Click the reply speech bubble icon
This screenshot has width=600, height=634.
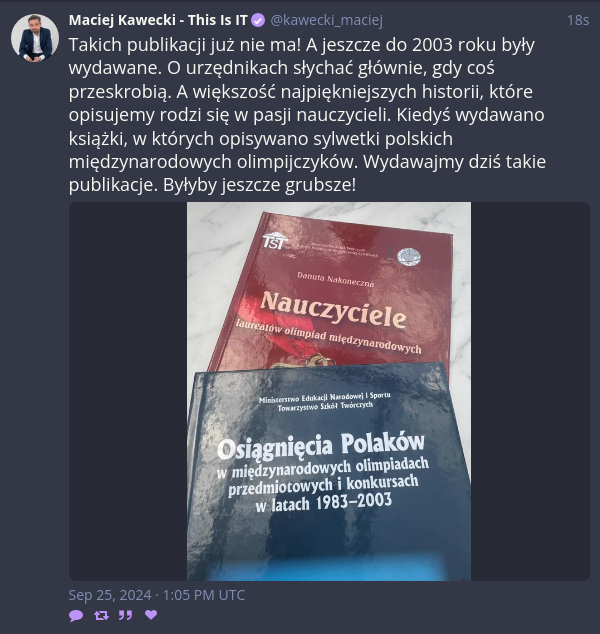click(x=76, y=615)
